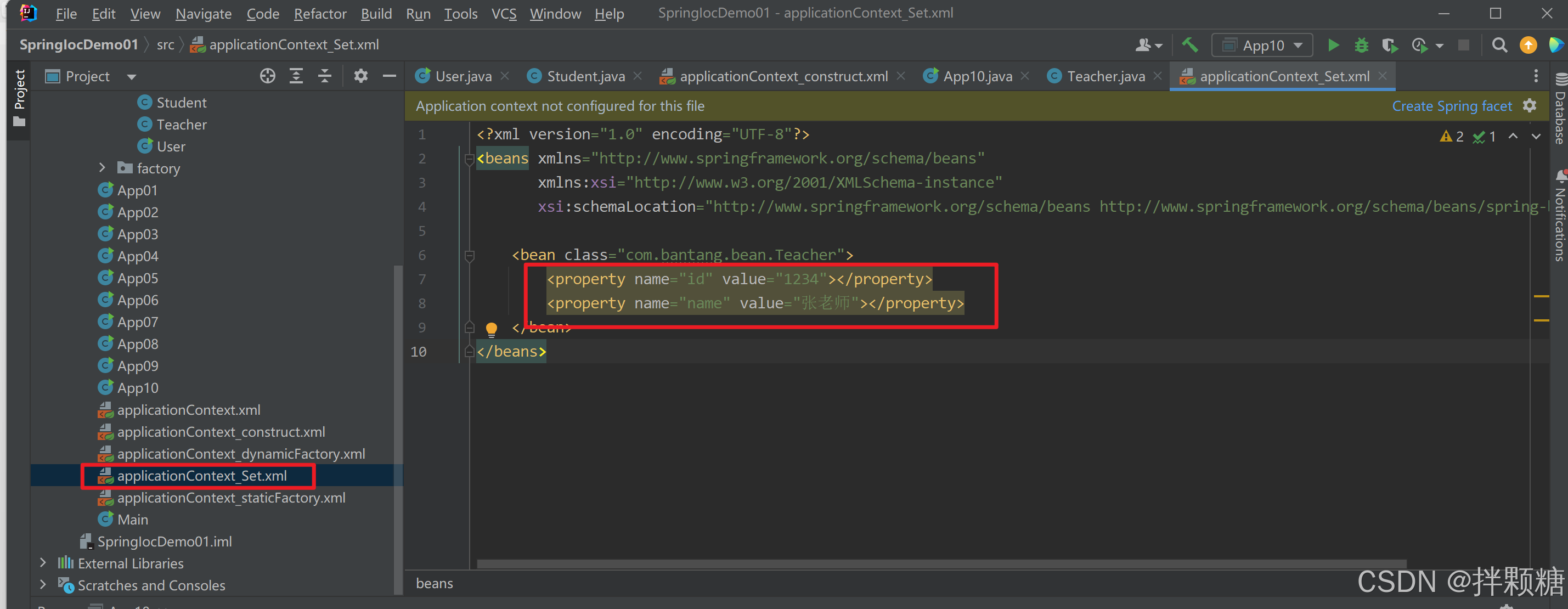Screen dimensions: 1568x609
Task: Click the Create Spring facet link
Action: pyautogui.click(x=1452, y=106)
